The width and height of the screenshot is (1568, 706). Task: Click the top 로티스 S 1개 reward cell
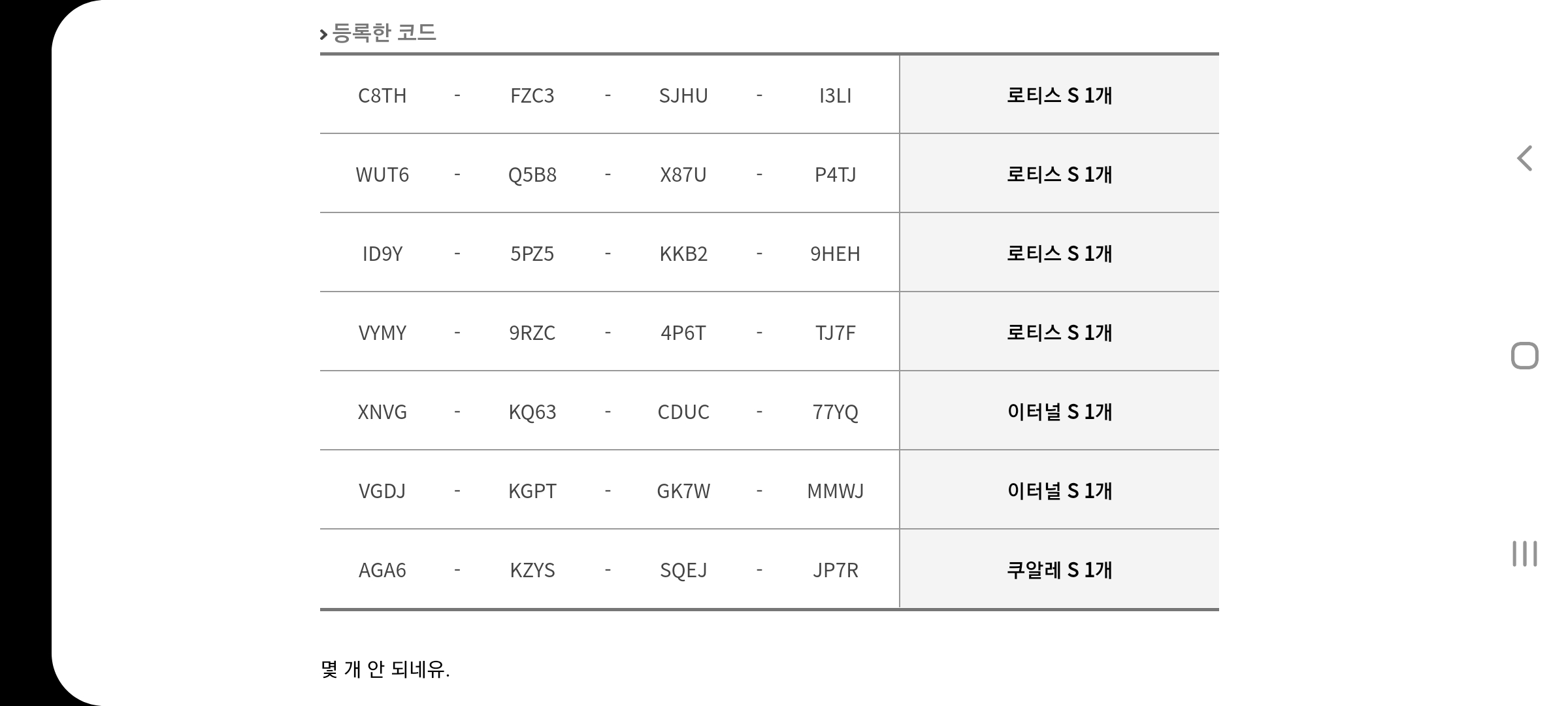pos(1059,94)
